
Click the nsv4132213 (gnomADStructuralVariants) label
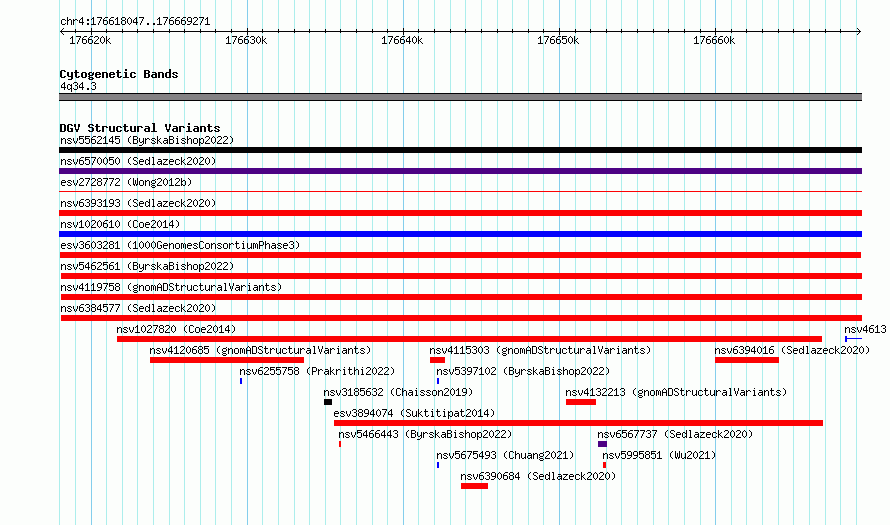tap(676, 392)
